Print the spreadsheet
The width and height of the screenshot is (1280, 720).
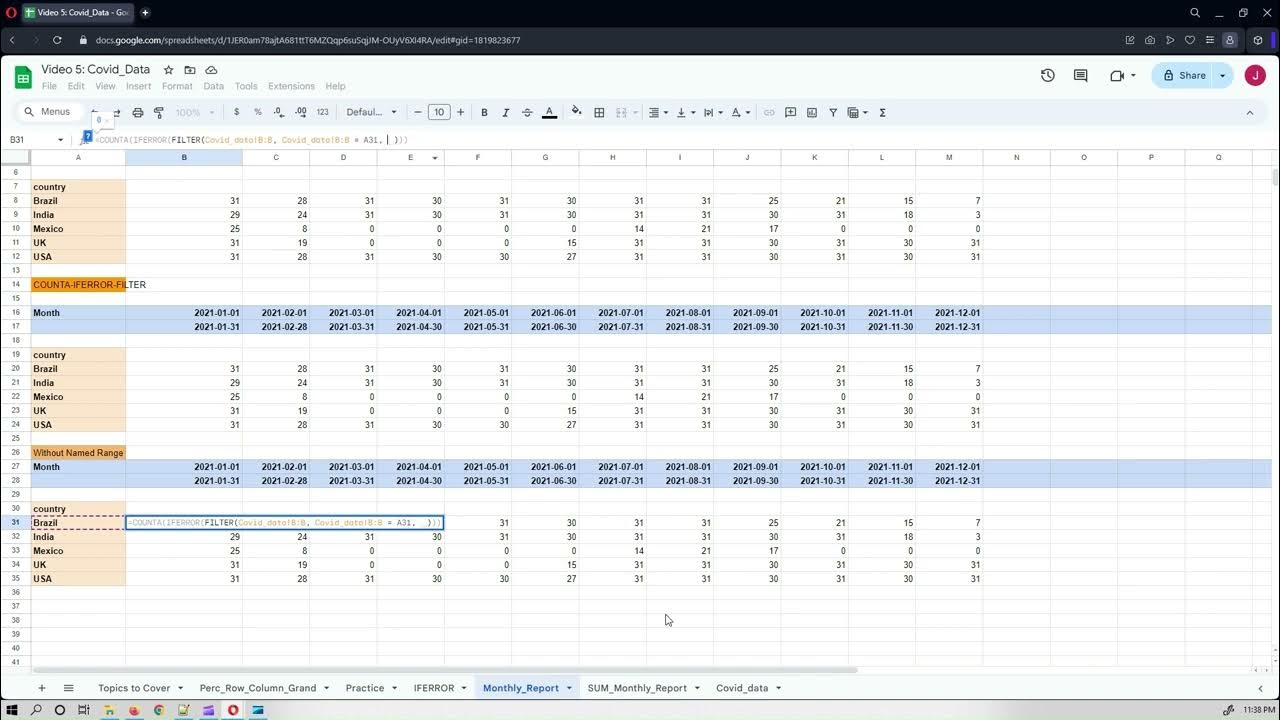click(138, 112)
